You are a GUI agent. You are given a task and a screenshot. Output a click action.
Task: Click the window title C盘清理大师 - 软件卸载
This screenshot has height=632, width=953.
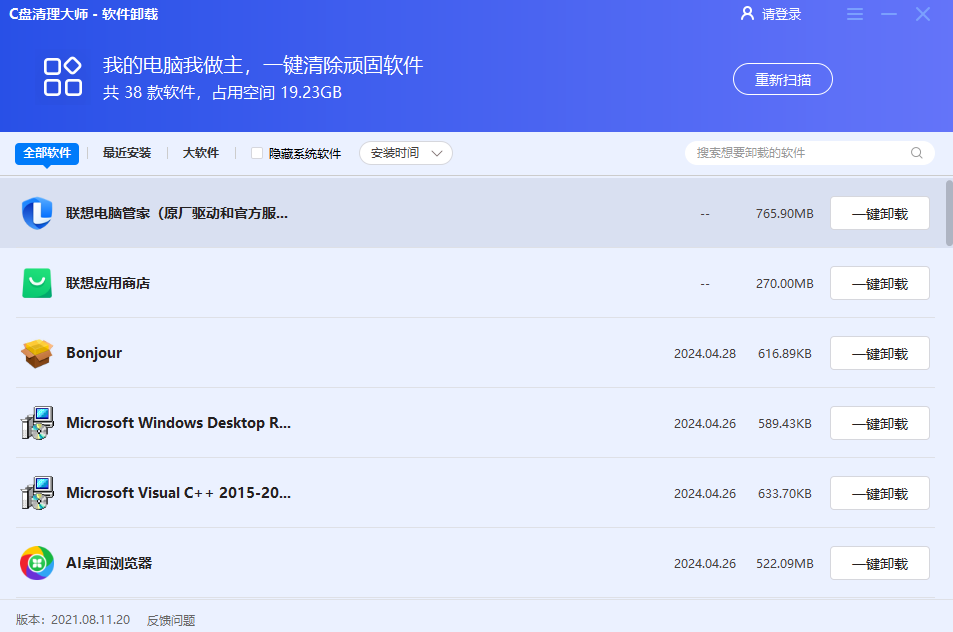point(83,14)
